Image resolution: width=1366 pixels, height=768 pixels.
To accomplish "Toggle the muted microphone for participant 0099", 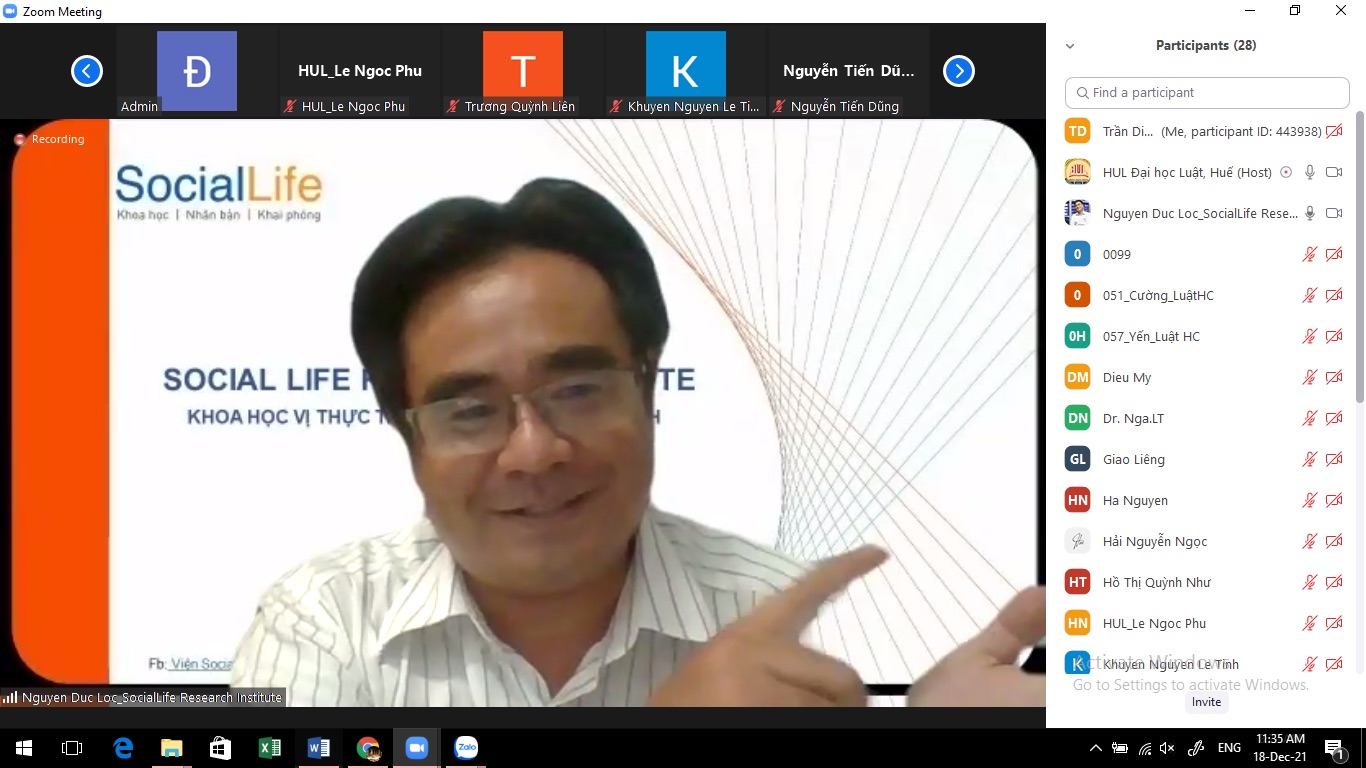I will click(1309, 254).
